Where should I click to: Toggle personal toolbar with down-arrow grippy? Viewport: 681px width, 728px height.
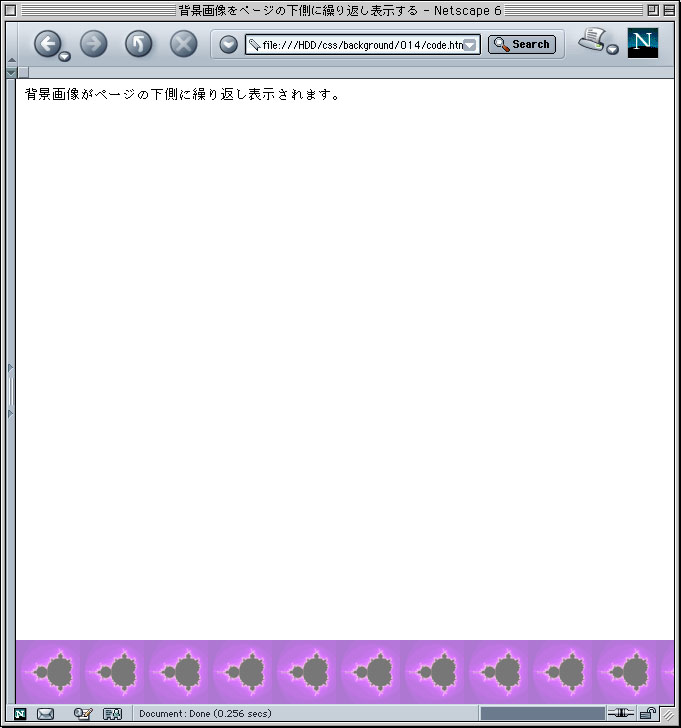pyautogui.click(x=12, y=73)
